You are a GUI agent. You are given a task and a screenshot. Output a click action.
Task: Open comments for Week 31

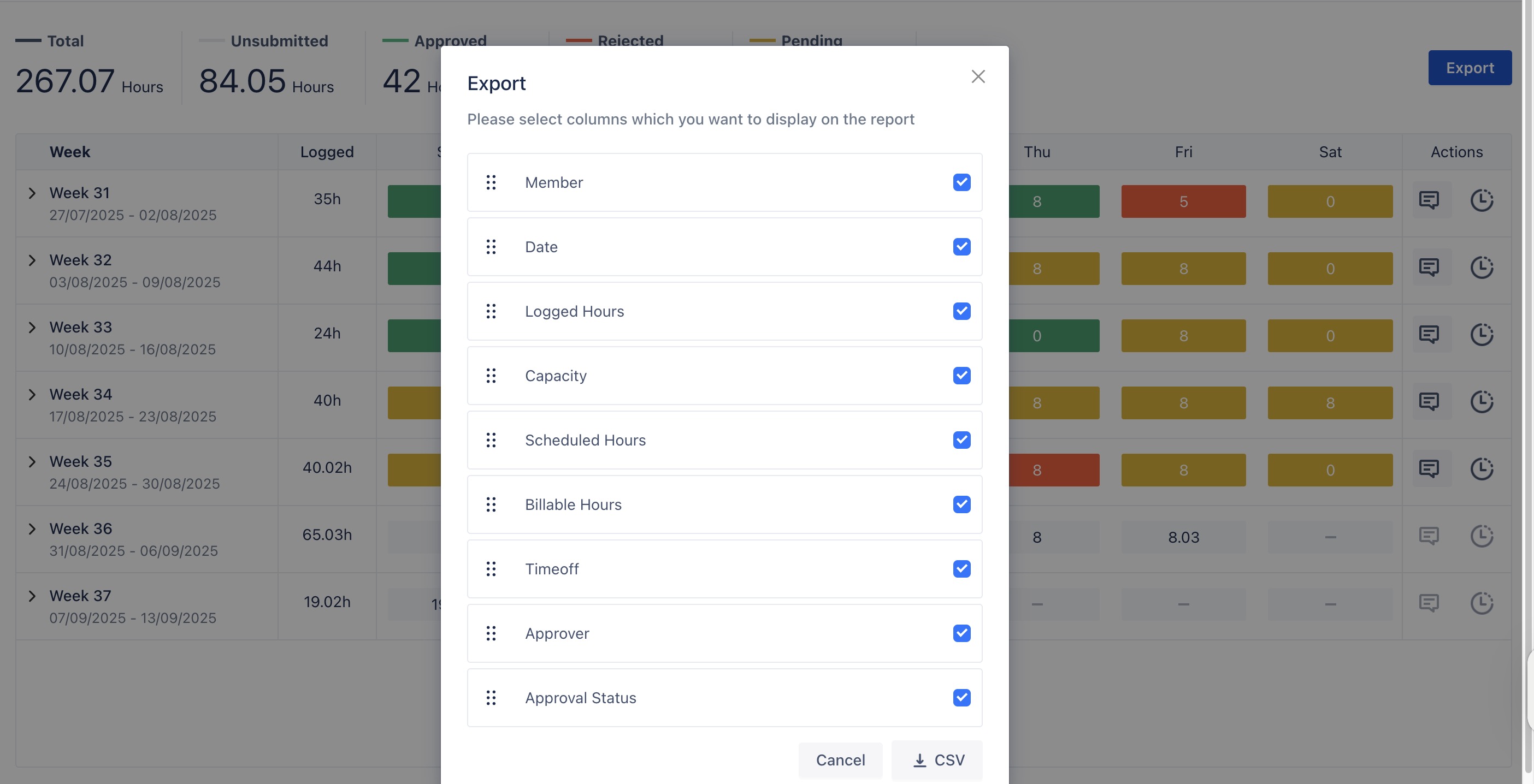(x=1429, y=200)
